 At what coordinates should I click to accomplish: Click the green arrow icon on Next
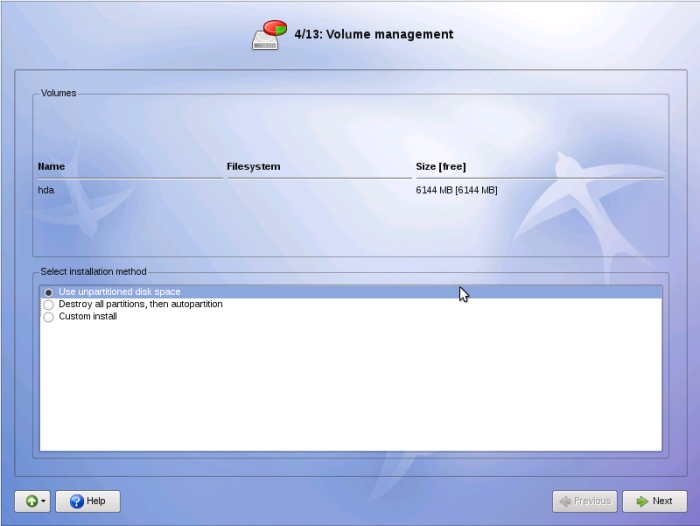point(642,501)
